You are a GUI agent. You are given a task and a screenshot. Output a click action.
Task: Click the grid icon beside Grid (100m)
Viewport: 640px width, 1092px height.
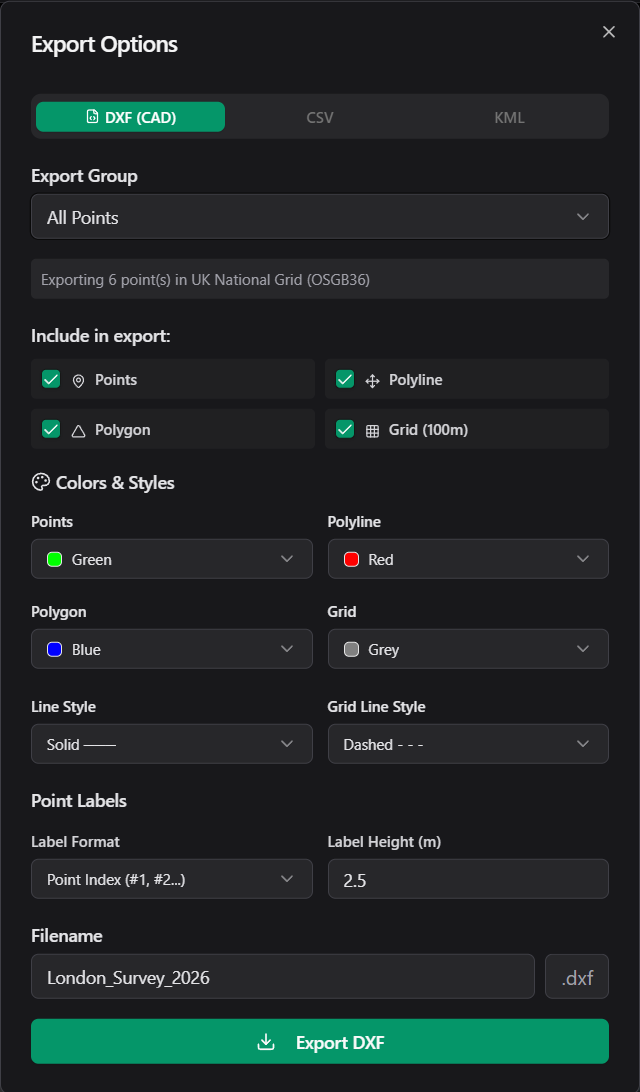(x=373, y=429)
